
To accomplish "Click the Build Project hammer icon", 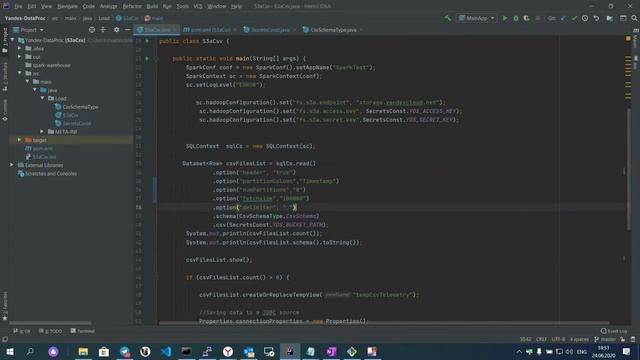I will tap(448, 18).
